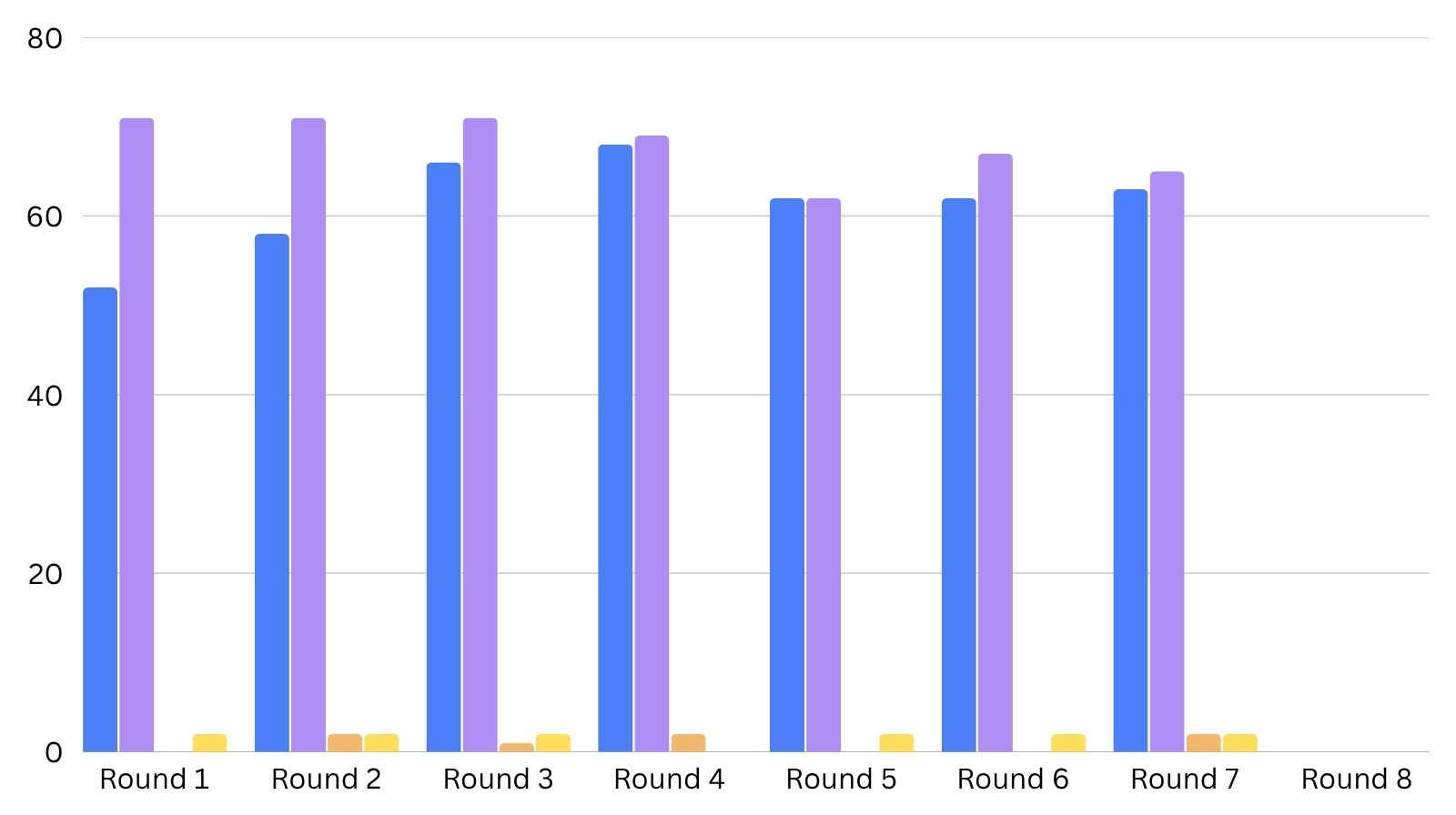Click the orange bar in Round 2
The height and width of the screenshot is (815, 1456).
pyautogui.click(x=345, y=743)
